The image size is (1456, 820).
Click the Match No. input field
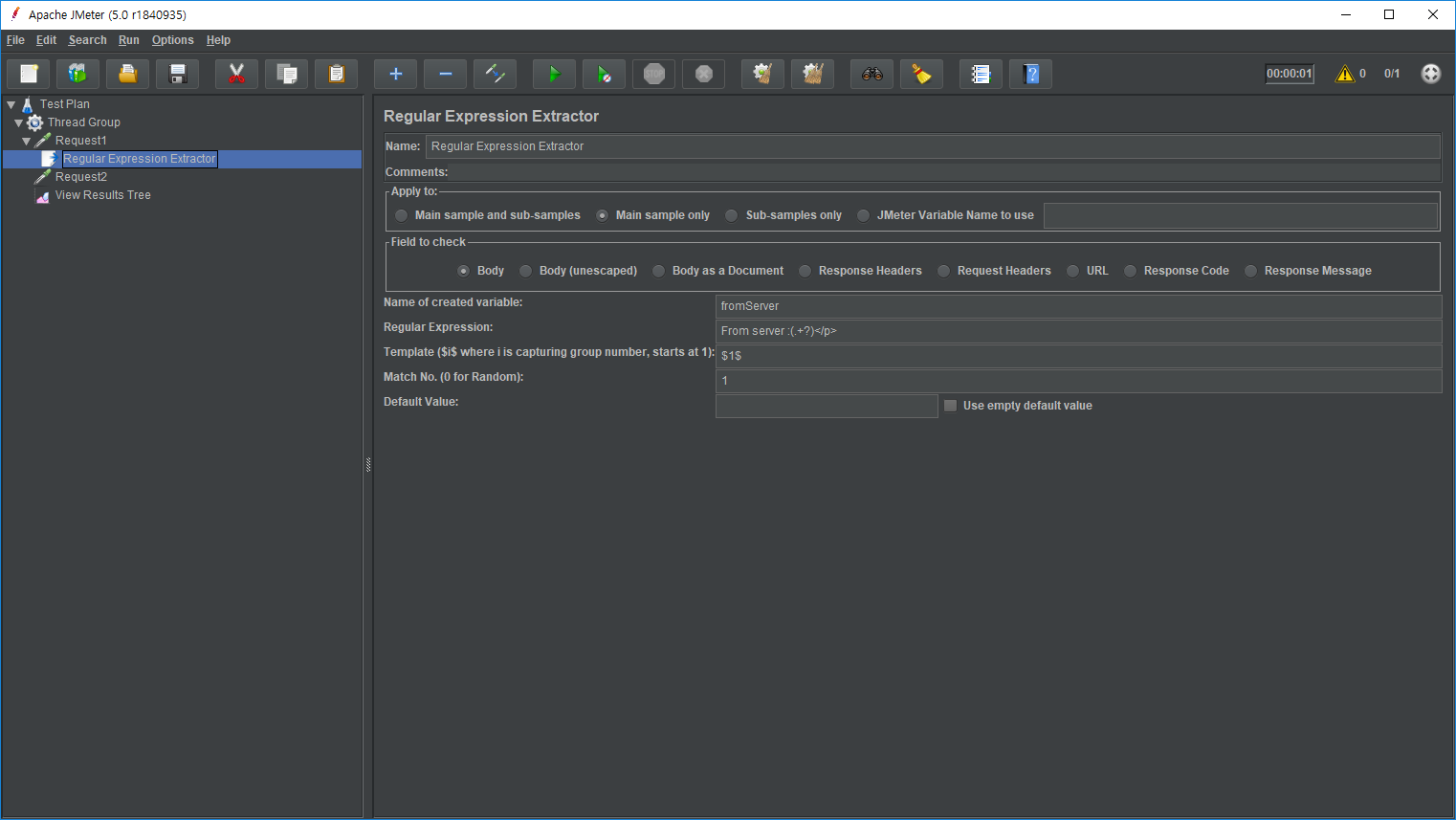tap(1078, 381)
